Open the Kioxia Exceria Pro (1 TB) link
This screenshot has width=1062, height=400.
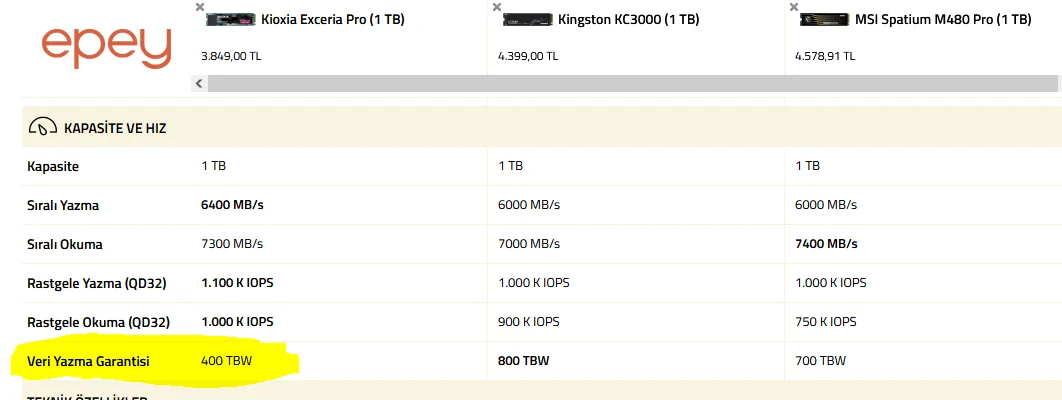(333, 19)
